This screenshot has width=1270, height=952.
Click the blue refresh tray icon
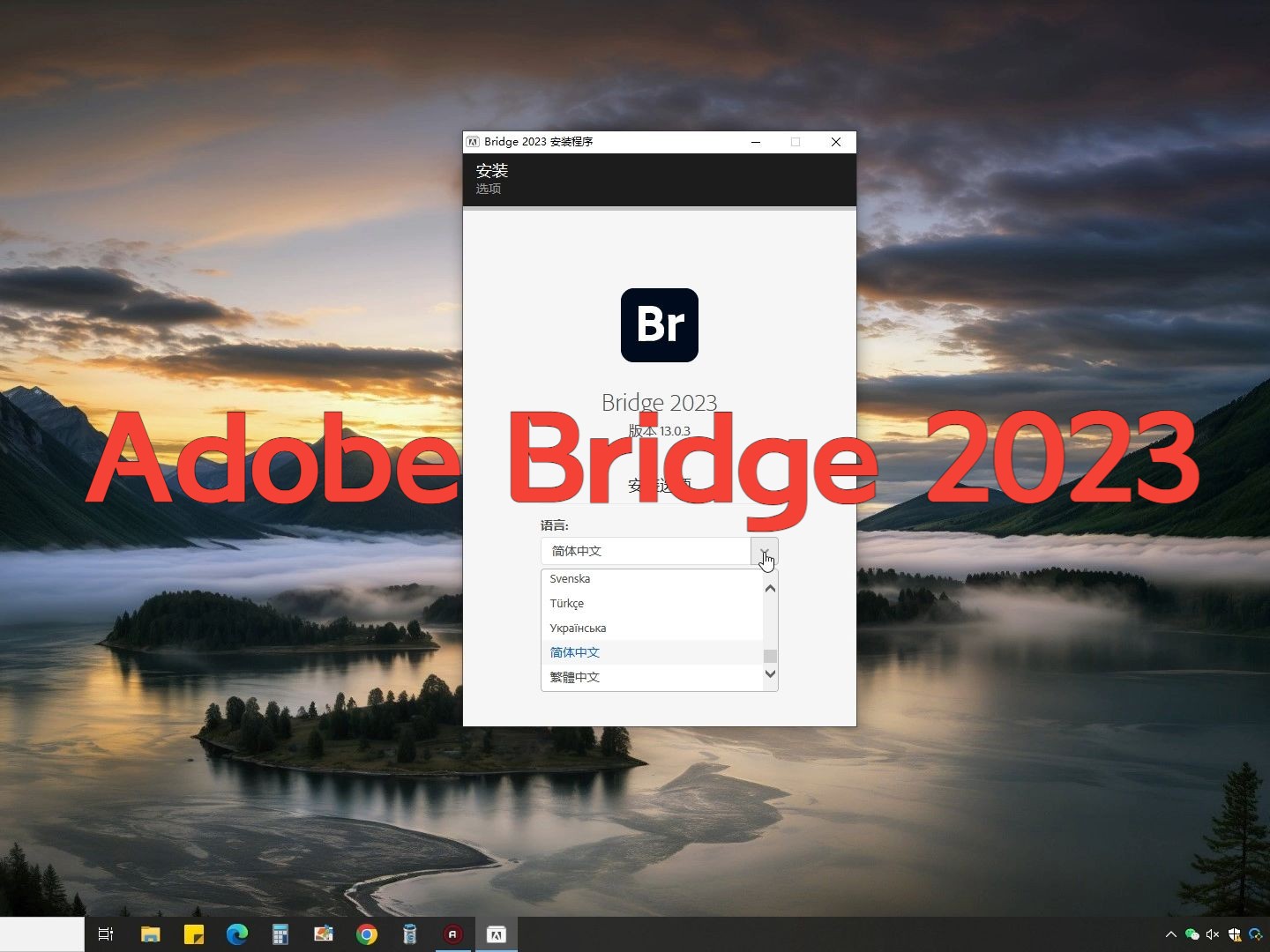[x=1255, y=934]
